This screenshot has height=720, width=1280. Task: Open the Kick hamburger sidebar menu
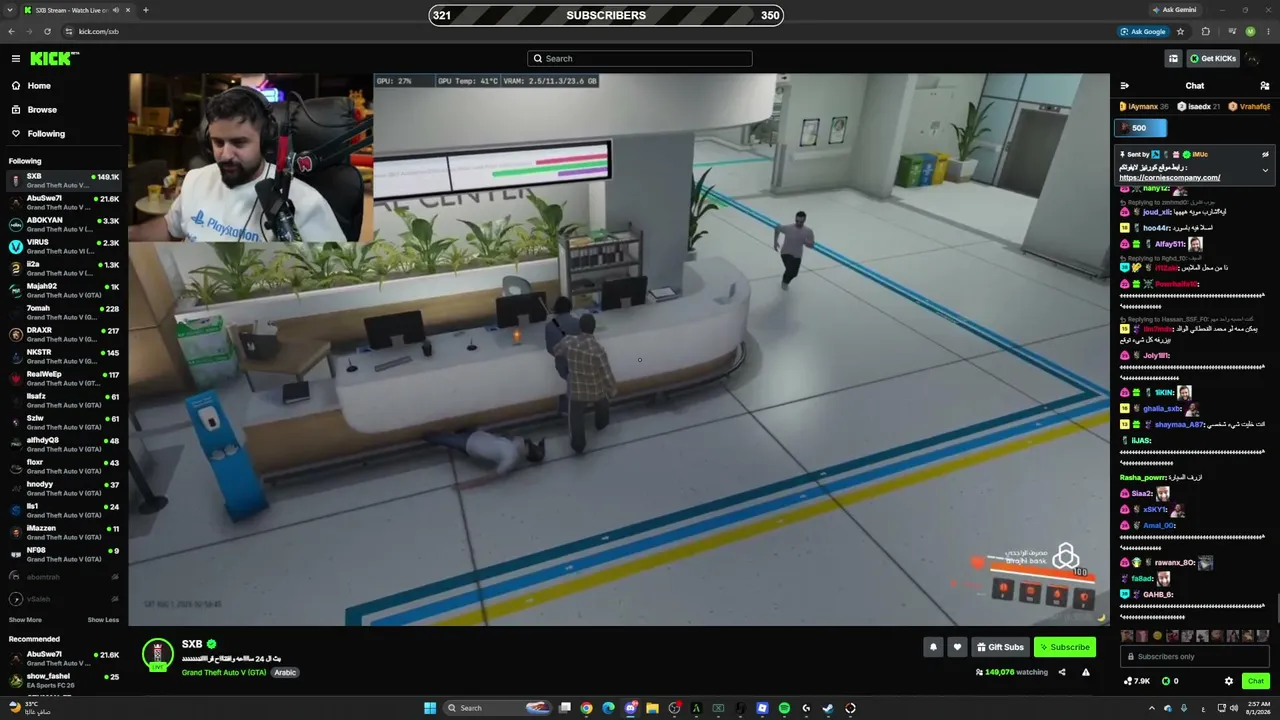[x=16, y=59]
